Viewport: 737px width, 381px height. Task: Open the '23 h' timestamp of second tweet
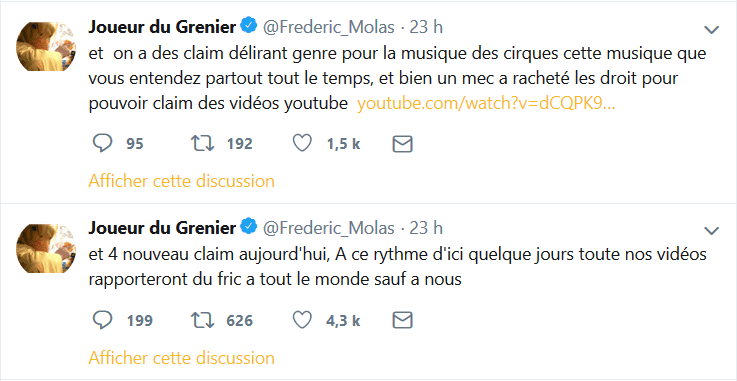tap(426, 228)
